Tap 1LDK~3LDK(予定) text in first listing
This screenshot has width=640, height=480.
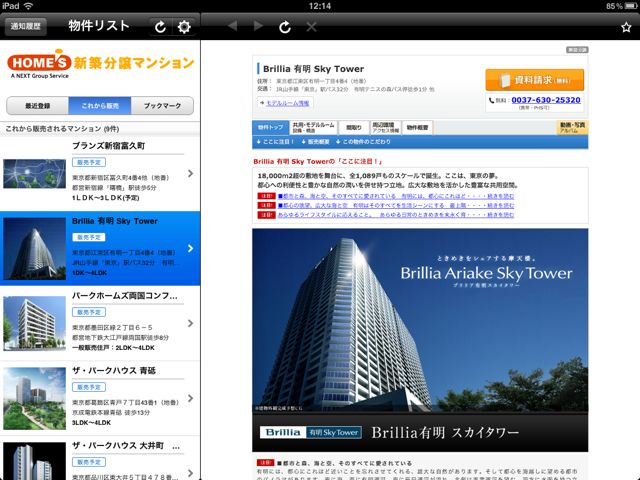106,198
